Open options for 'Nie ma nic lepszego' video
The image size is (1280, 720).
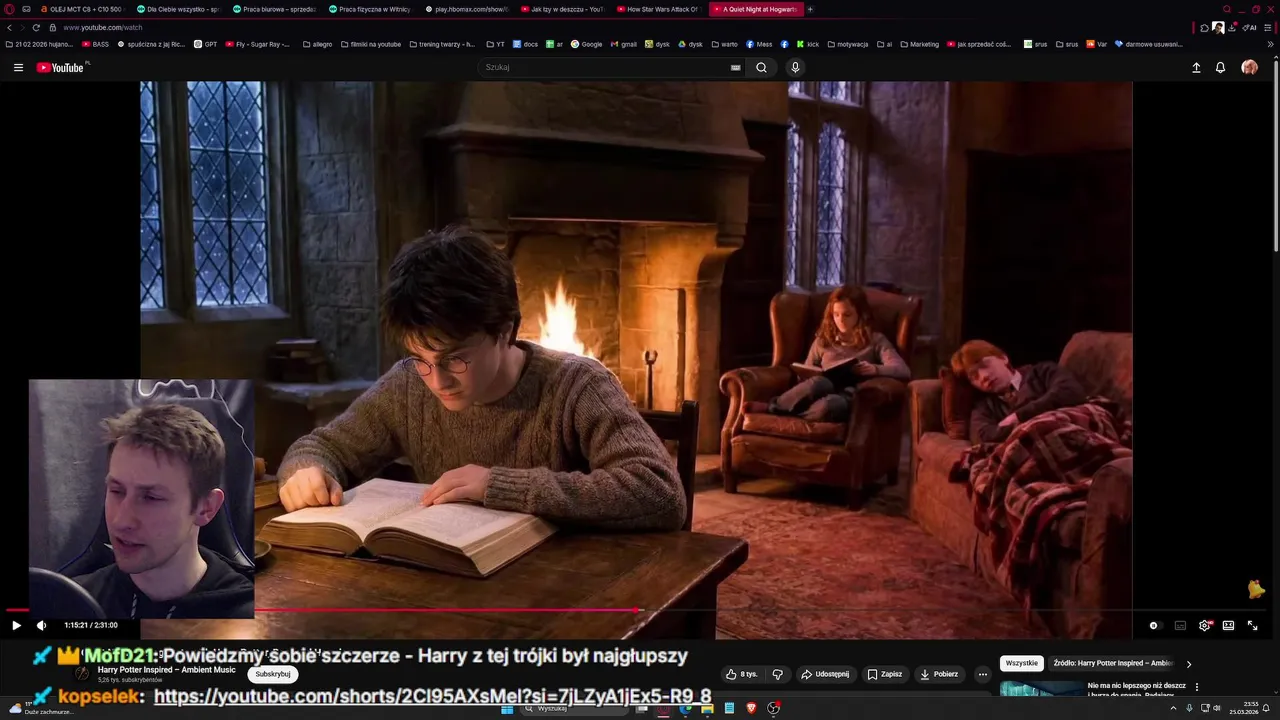tap(1196, 687)
